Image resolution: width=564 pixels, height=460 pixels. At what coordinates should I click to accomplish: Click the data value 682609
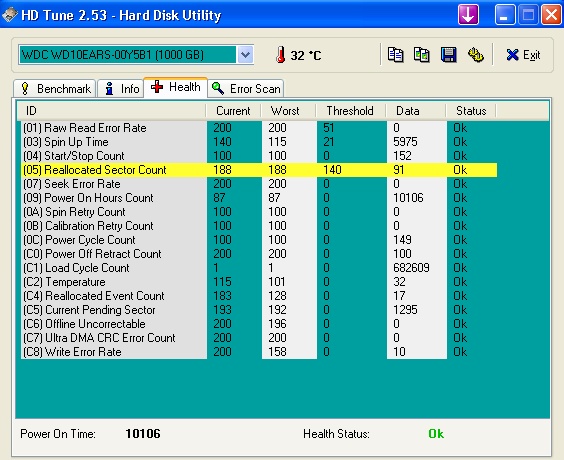(x=411, y=268)
